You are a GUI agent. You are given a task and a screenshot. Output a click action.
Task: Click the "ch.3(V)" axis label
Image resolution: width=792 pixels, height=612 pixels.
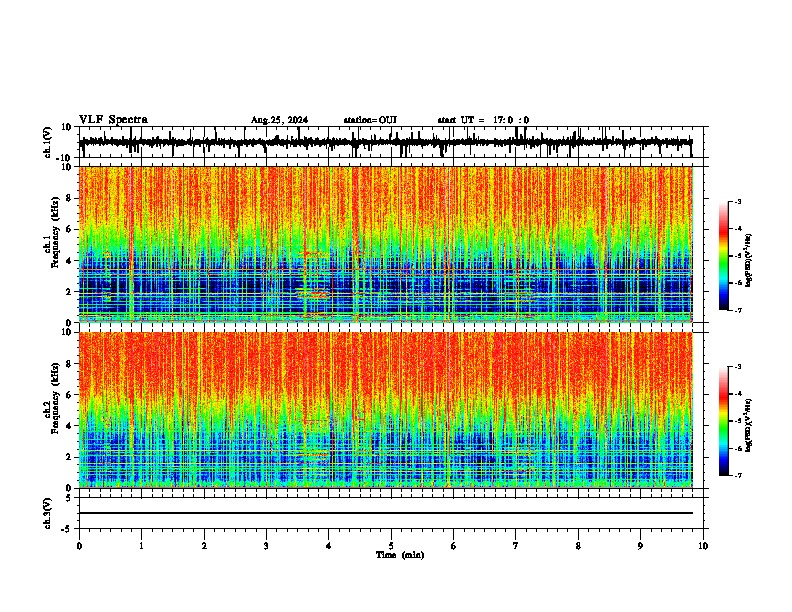48,513
